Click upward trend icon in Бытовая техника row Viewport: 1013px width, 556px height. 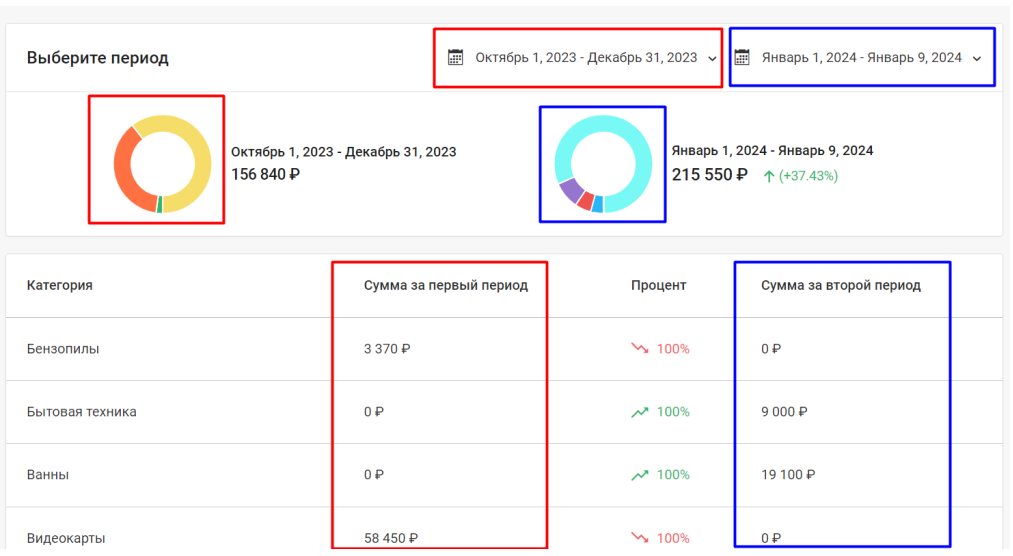[640, 412]
